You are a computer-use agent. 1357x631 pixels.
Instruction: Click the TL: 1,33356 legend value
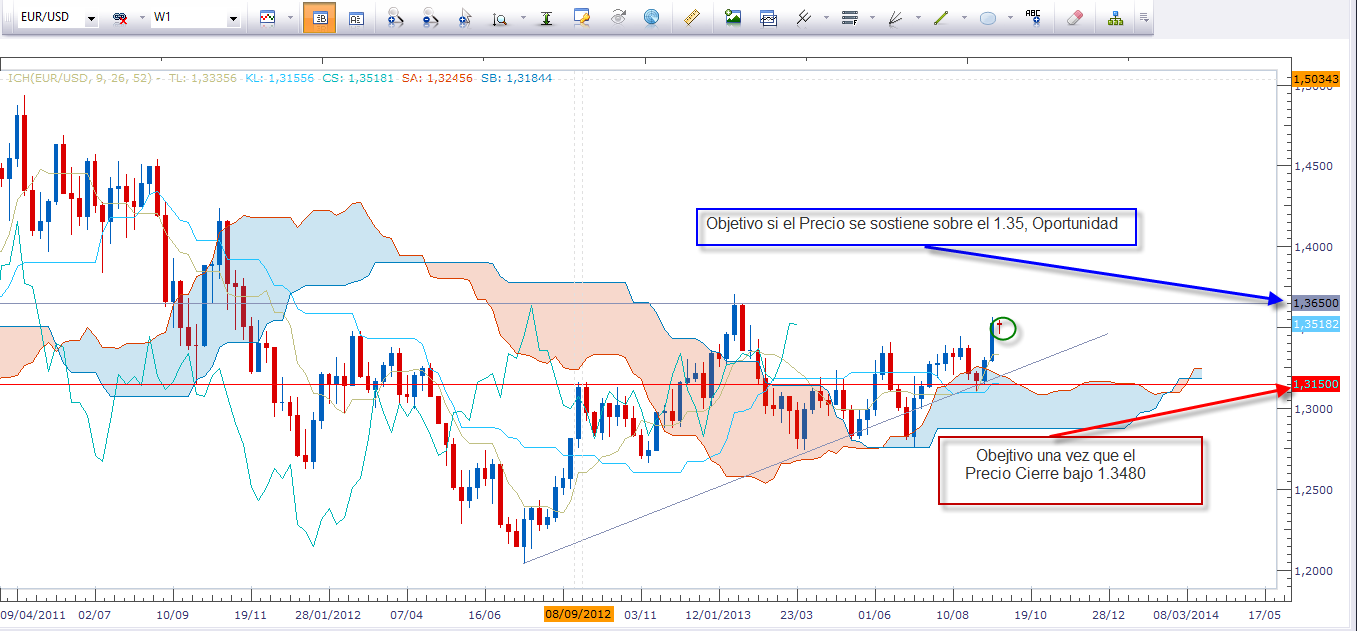[203, 77]
